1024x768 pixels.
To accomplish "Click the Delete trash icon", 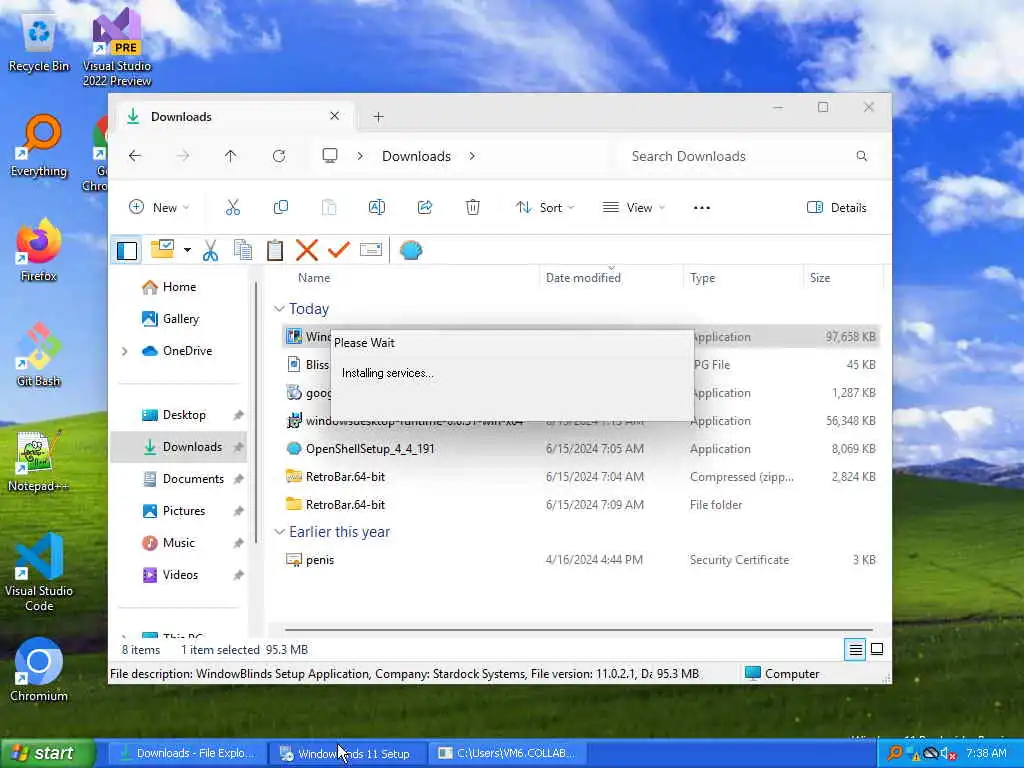I will point(473,208).
